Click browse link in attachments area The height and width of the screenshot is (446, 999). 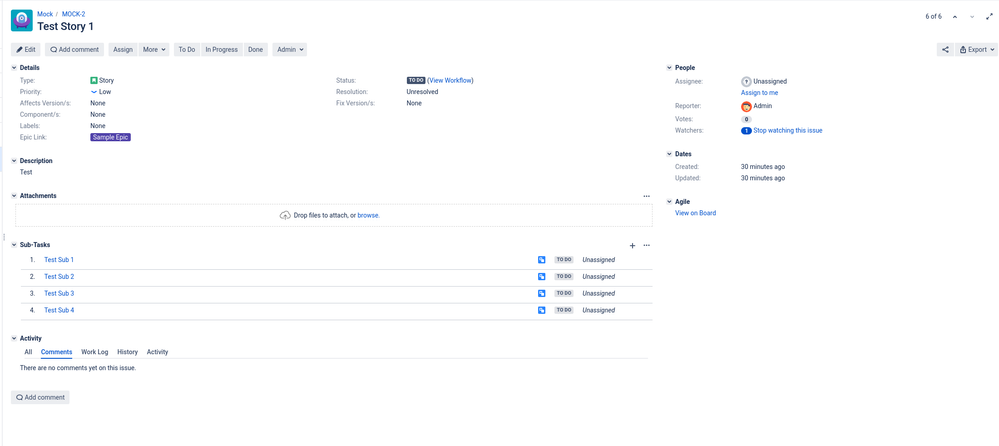[368, 215]
